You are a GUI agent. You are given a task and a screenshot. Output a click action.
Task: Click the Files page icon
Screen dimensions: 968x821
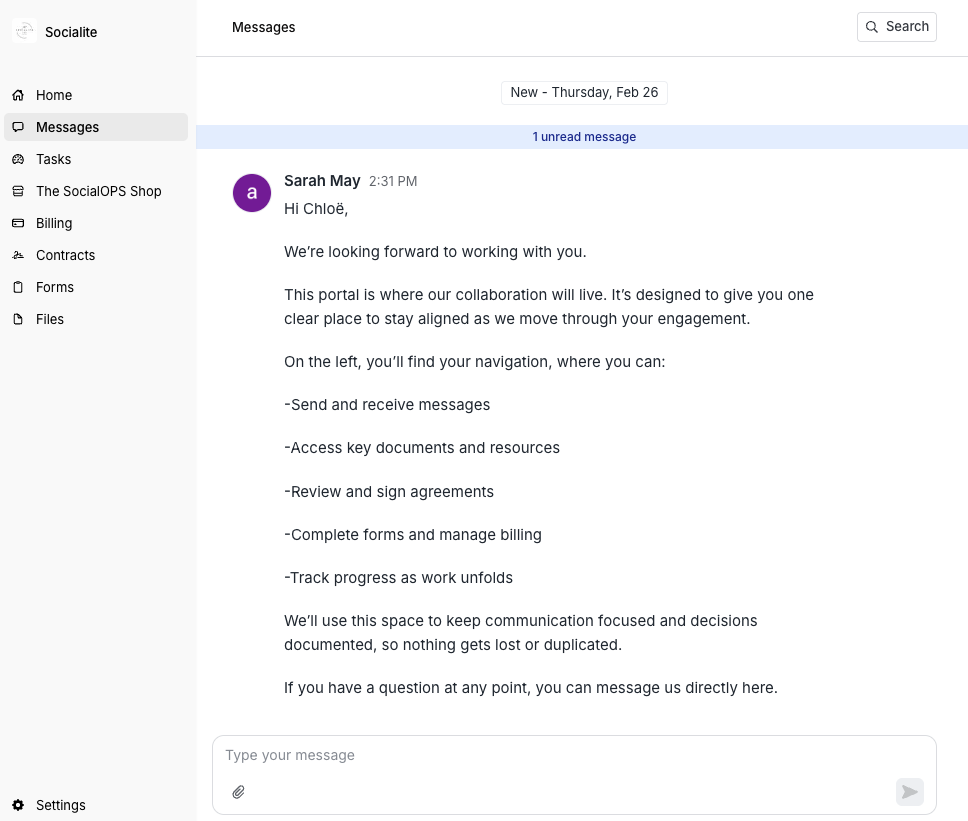point(18,319)
